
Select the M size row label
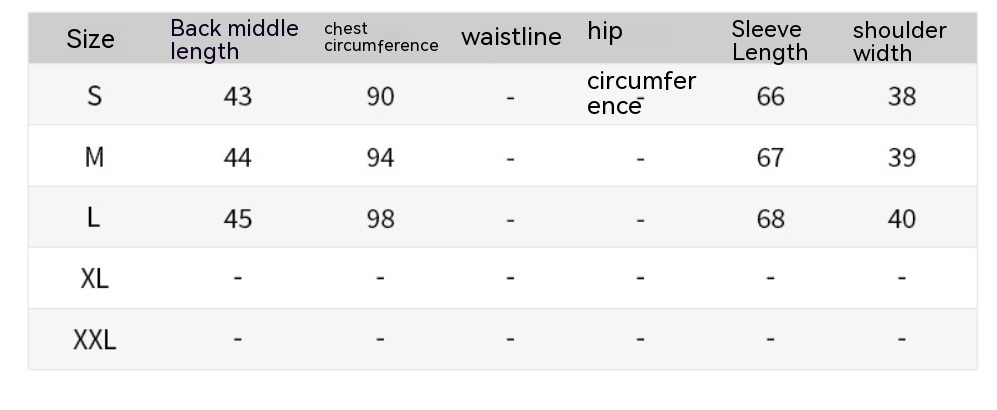[x=94, y=158]
